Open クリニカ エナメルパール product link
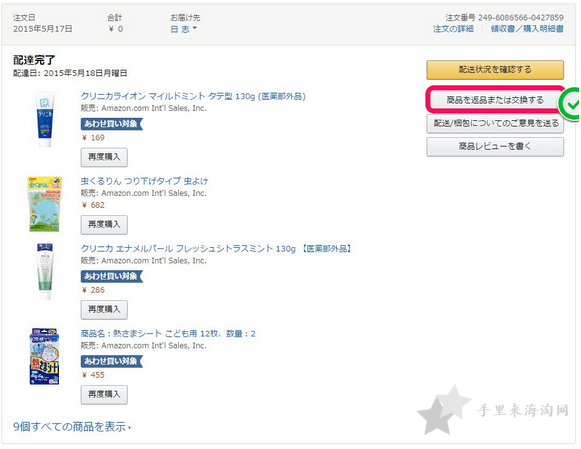 pyautogui.click(x=216, y=249)
